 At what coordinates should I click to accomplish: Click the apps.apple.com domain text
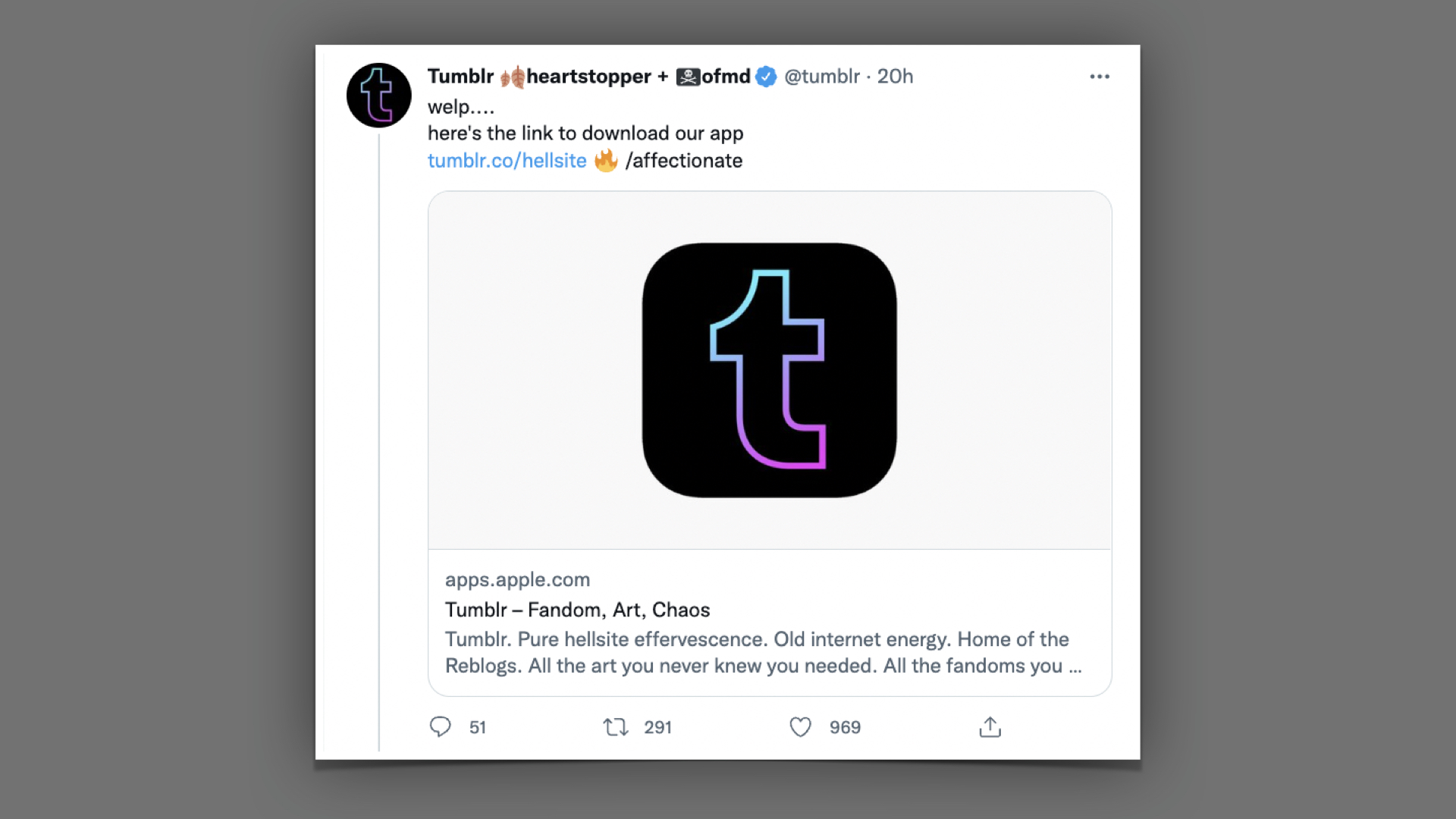pyautogui.click(x=517, y=579)
